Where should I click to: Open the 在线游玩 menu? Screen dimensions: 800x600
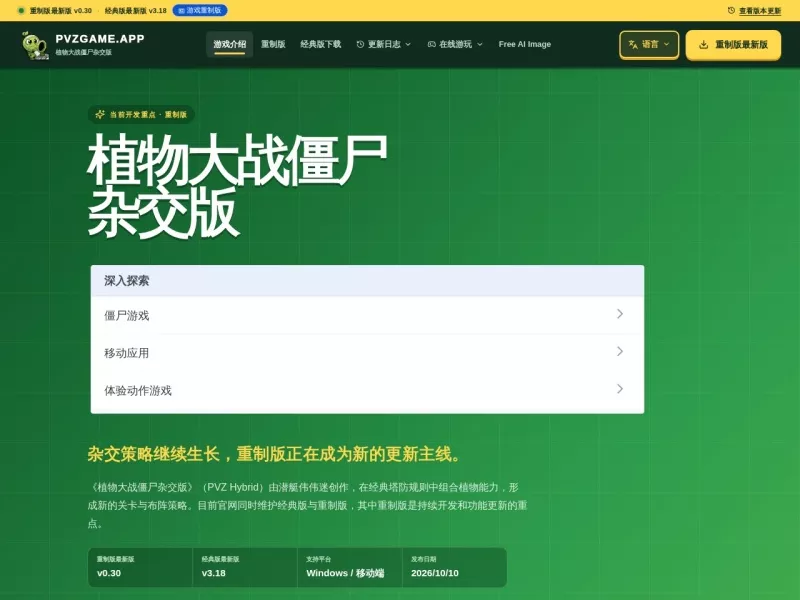[455, 44]
